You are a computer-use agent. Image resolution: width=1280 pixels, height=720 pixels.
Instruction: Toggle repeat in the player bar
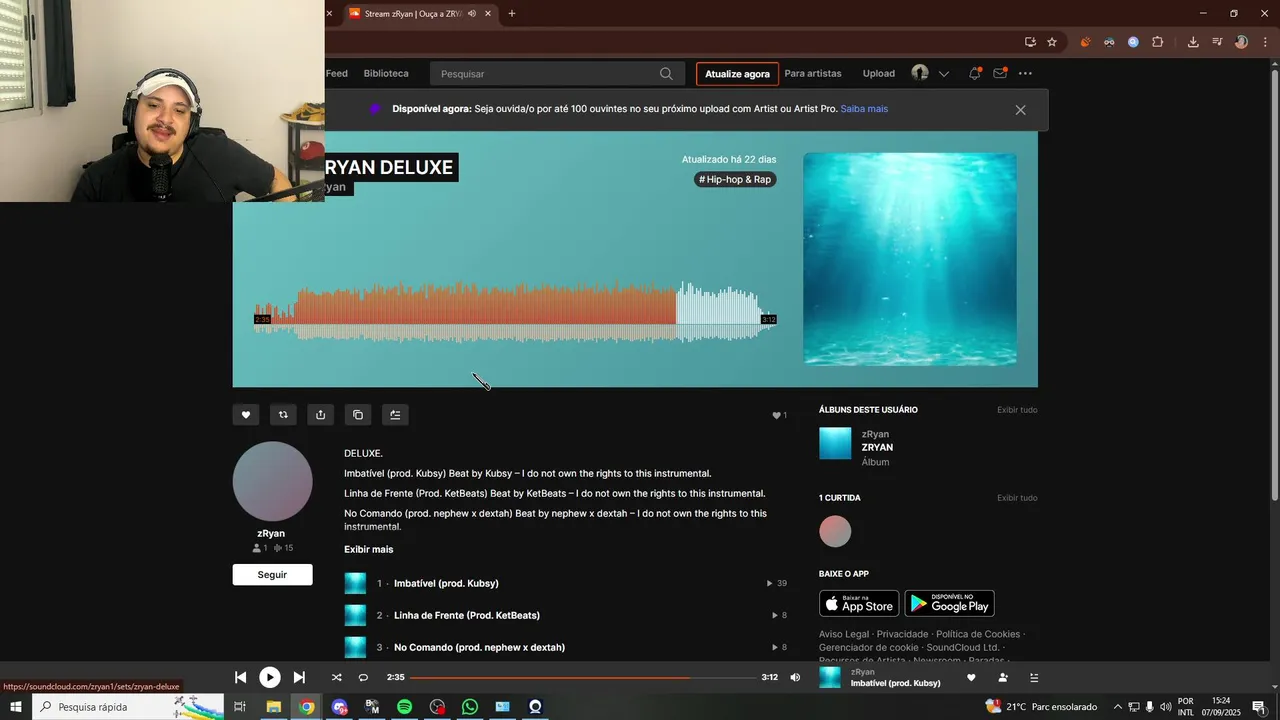[x=363, y=677]
